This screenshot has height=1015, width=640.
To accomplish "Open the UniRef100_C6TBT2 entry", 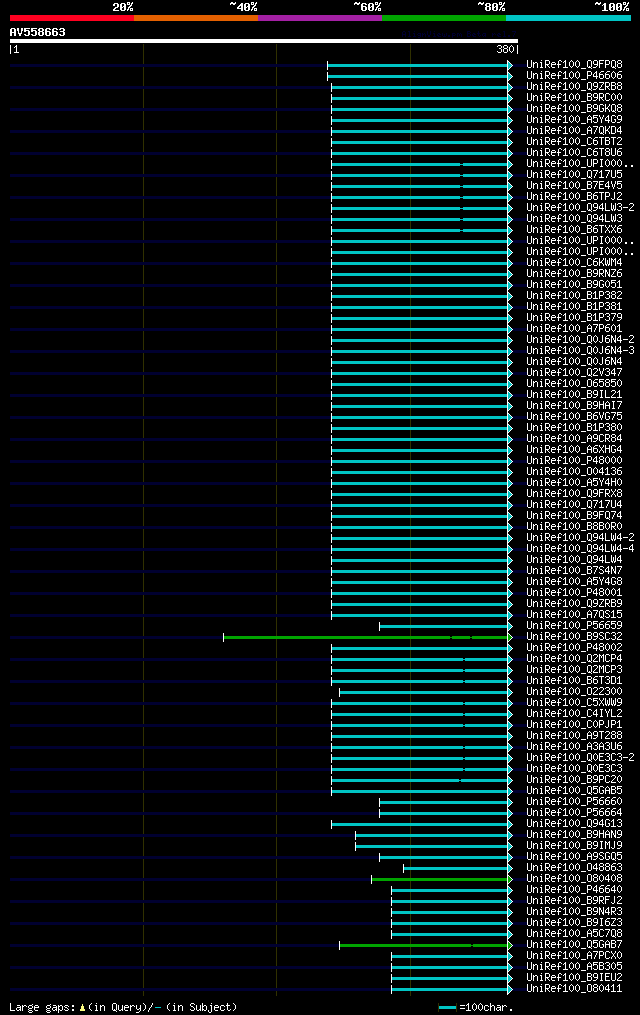I will pos(574,142).
